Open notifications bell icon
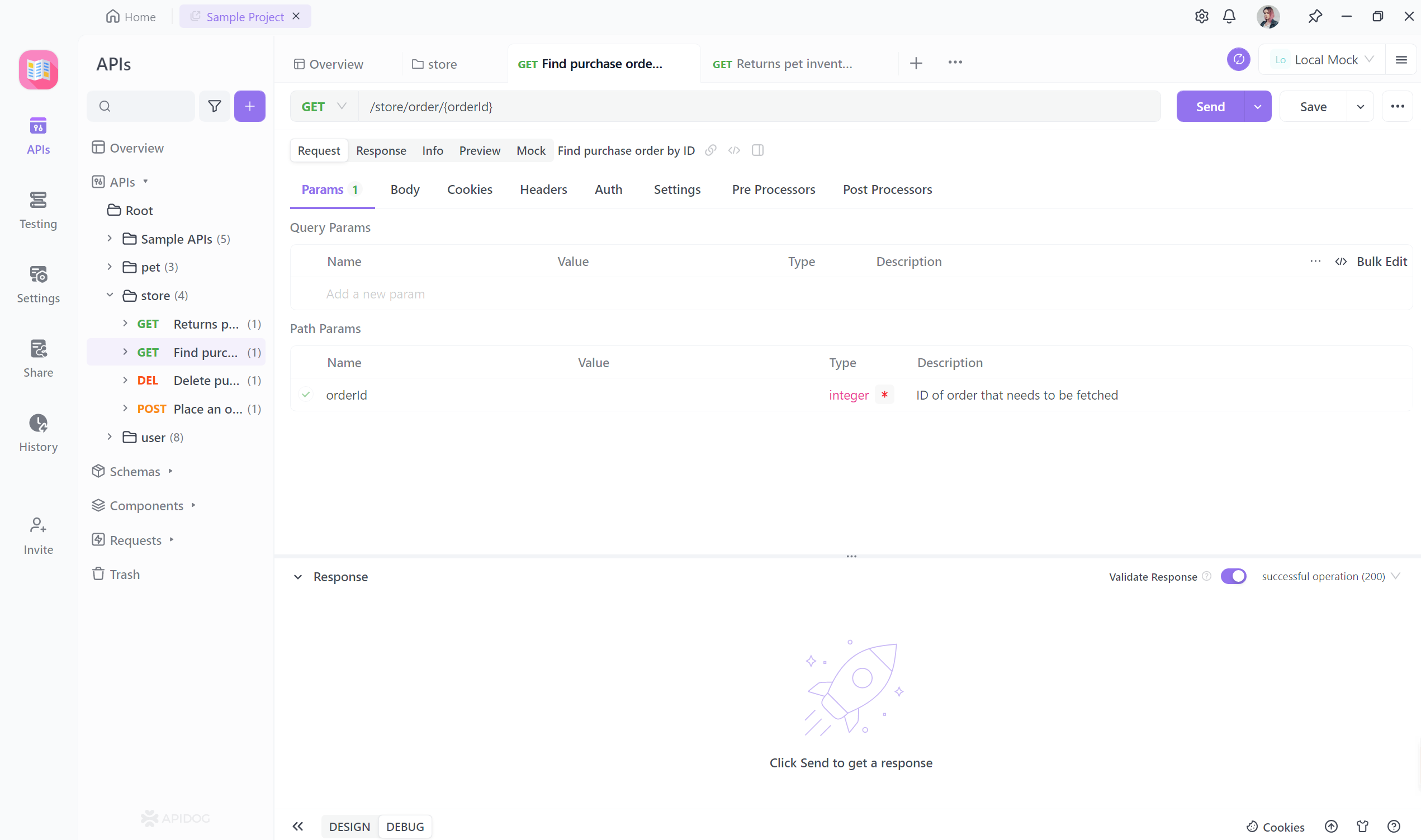The height and width of the screenshot is (840, 1421). (1229, 16)
